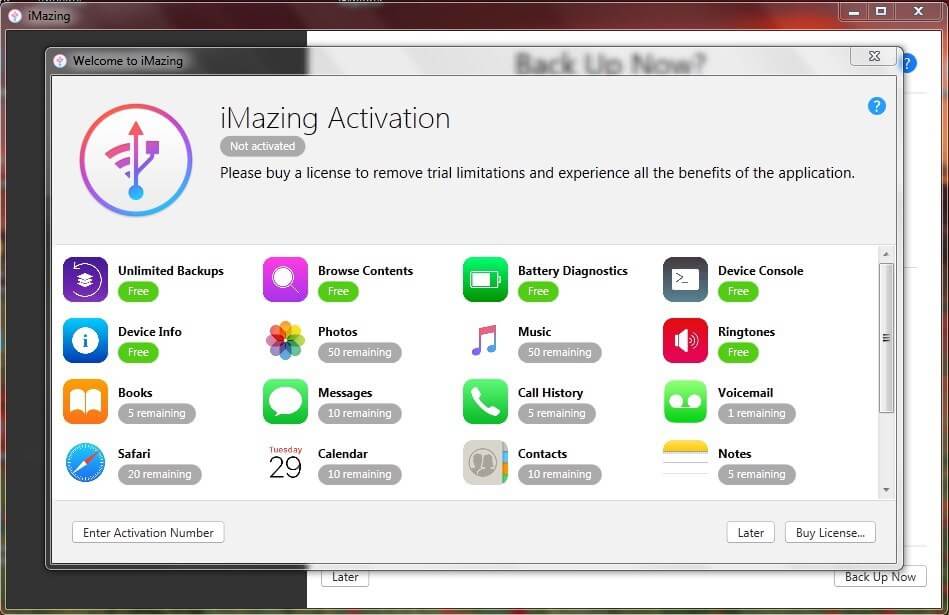This screenshot has width=949, height=615.
Task: Click the Buy License button
Action: pyautogui.click(x=829, y=533)
